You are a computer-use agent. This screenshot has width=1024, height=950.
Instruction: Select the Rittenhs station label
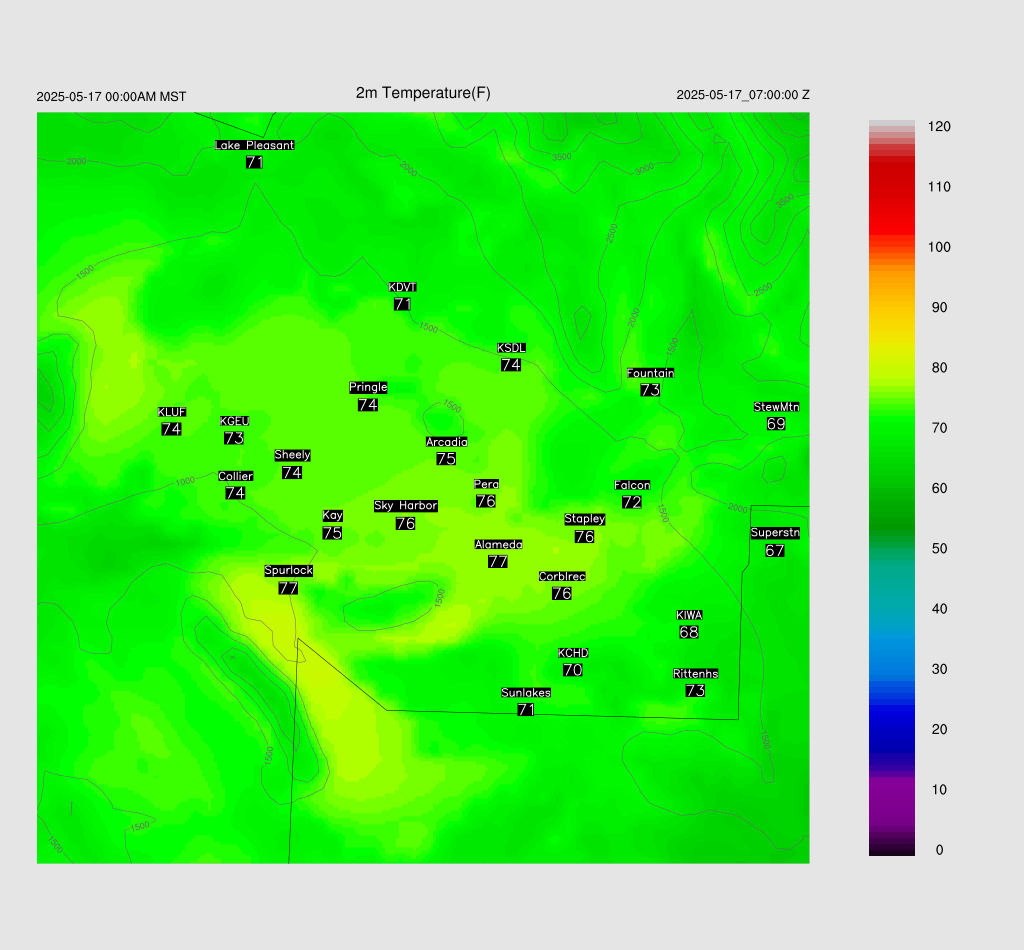[696, 674]
